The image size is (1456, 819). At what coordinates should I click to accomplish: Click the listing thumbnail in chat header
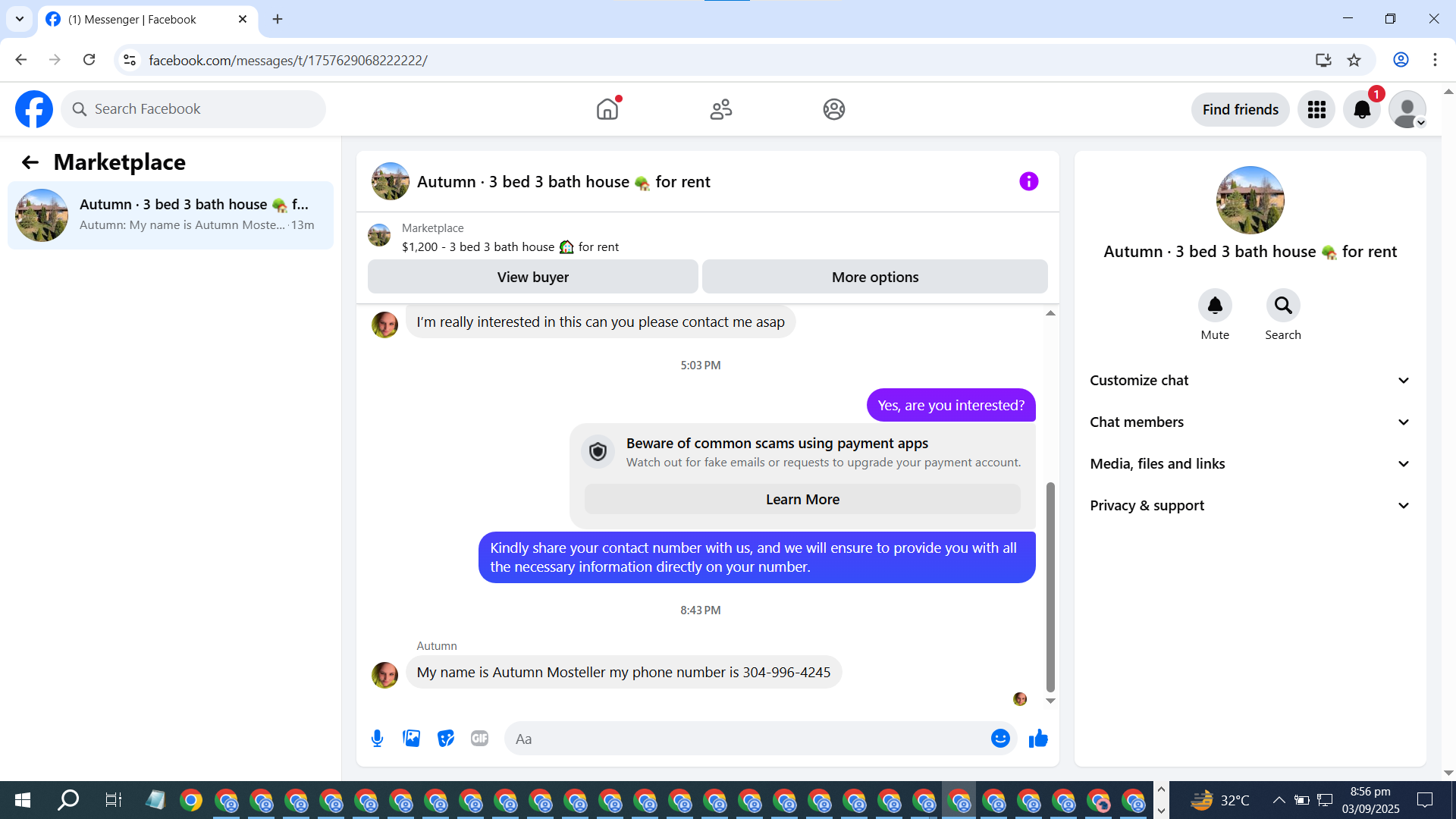pyautogui.click(x=391, y=181)
